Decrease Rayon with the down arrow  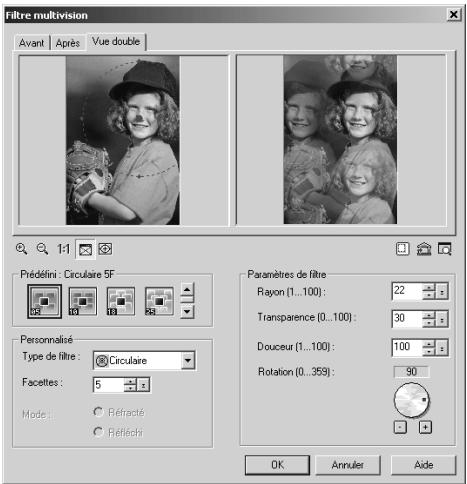pos(429,295)
